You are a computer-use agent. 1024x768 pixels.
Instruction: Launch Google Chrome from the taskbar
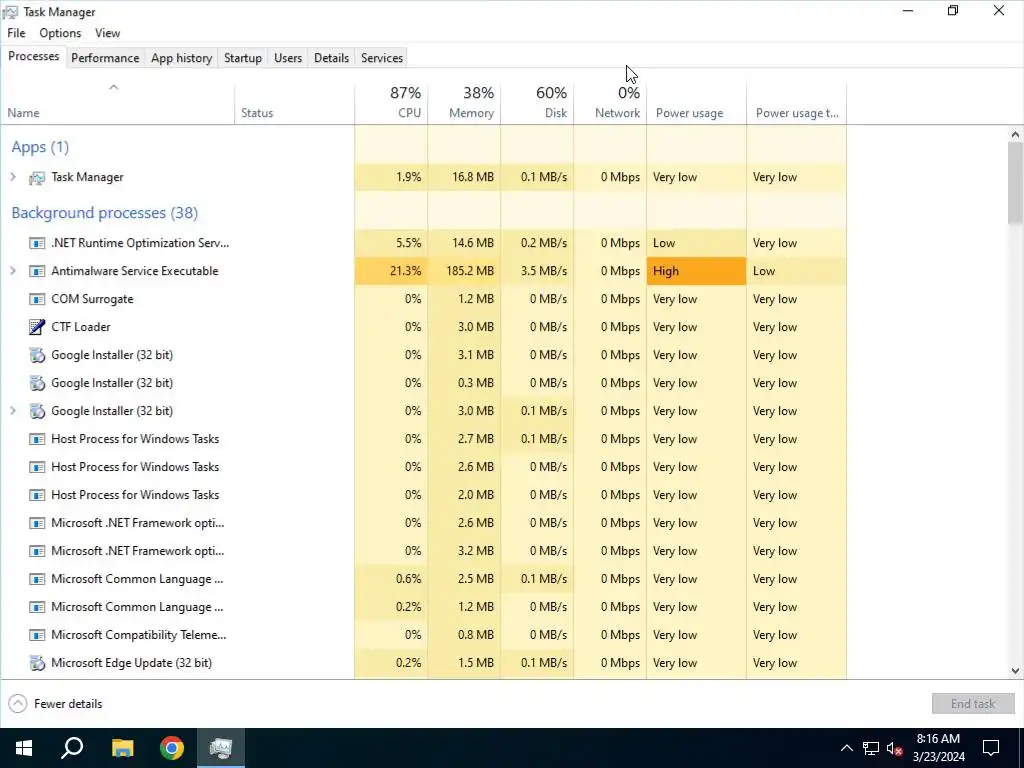(x=172, y=748)
